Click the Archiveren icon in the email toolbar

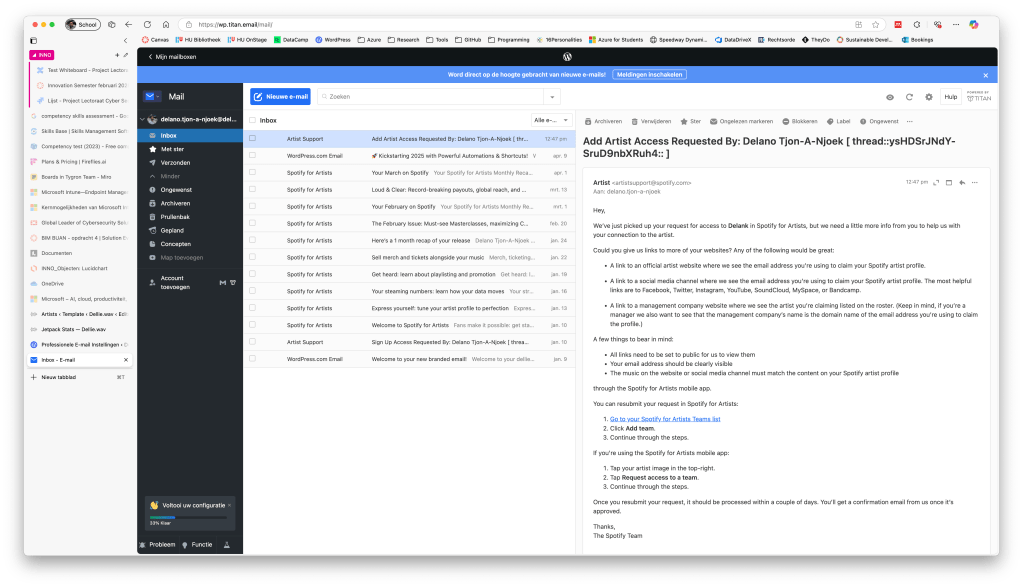pos(588,121)
